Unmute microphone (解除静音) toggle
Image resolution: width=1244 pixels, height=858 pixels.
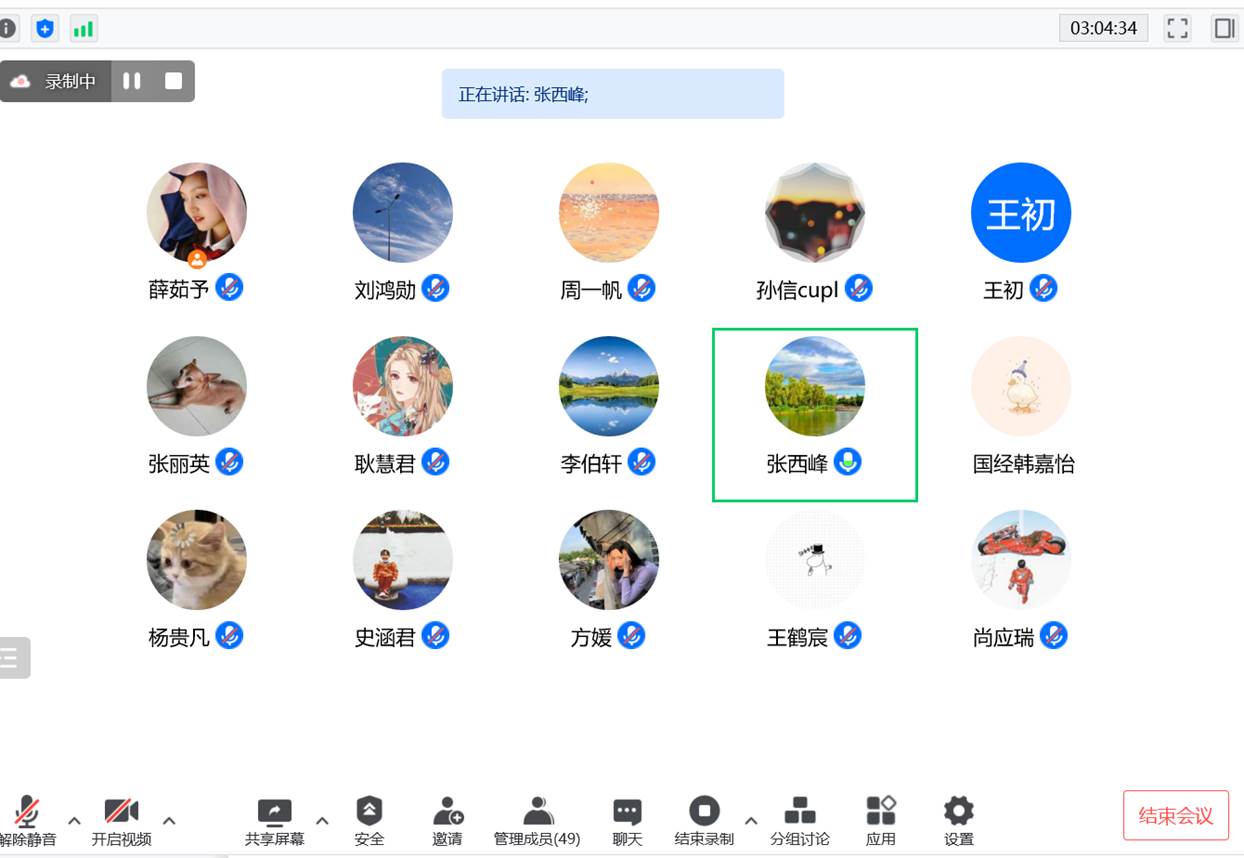click(27, 812)
